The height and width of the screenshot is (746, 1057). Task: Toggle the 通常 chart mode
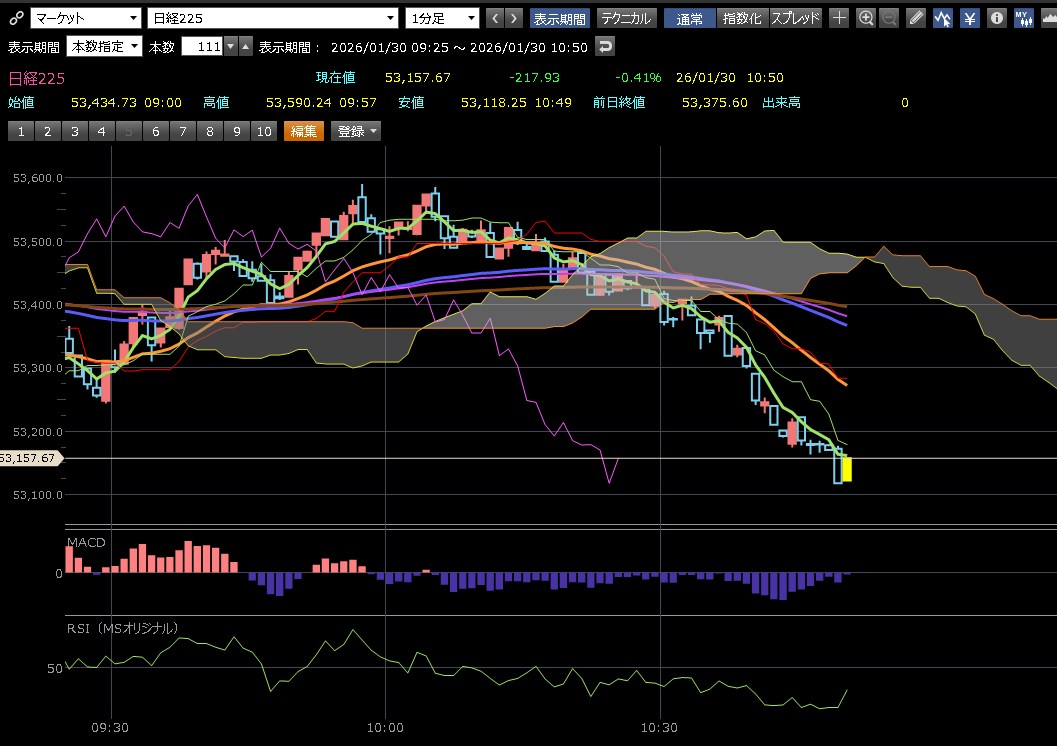[688, 18]
